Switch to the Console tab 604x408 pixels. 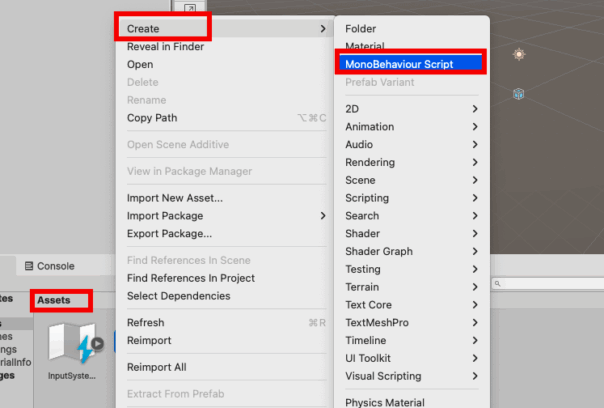56,266
